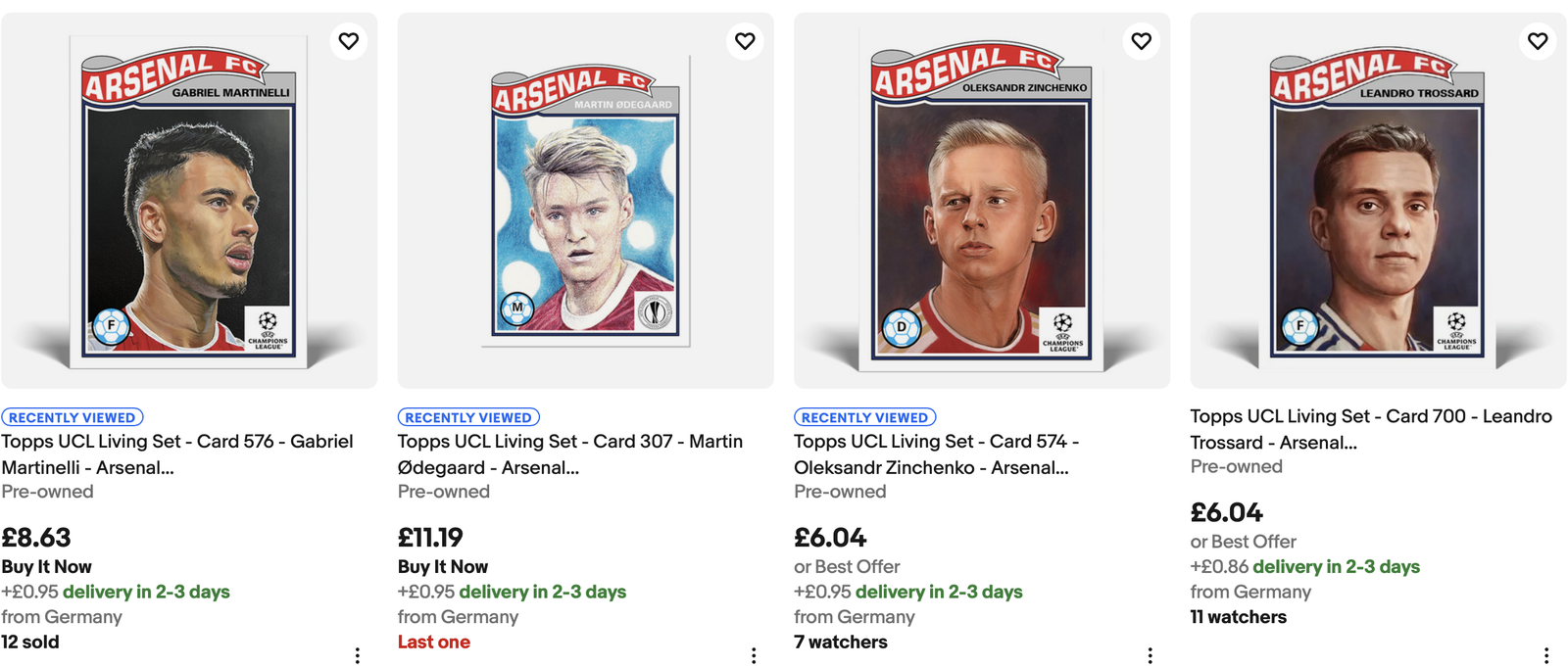Click the £11.19 price on Ødegaard listing
The image size is (1568, 667).
coord(430,538)
